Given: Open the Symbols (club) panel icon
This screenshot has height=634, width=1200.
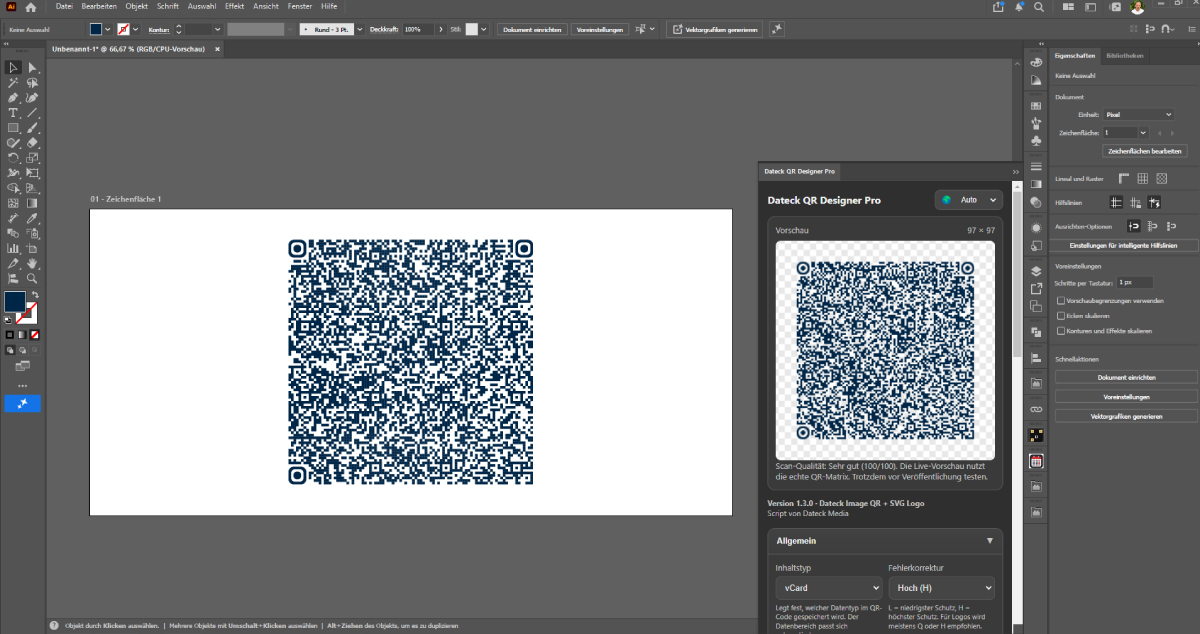Looking at the screenshot, I should point(1036,141).
